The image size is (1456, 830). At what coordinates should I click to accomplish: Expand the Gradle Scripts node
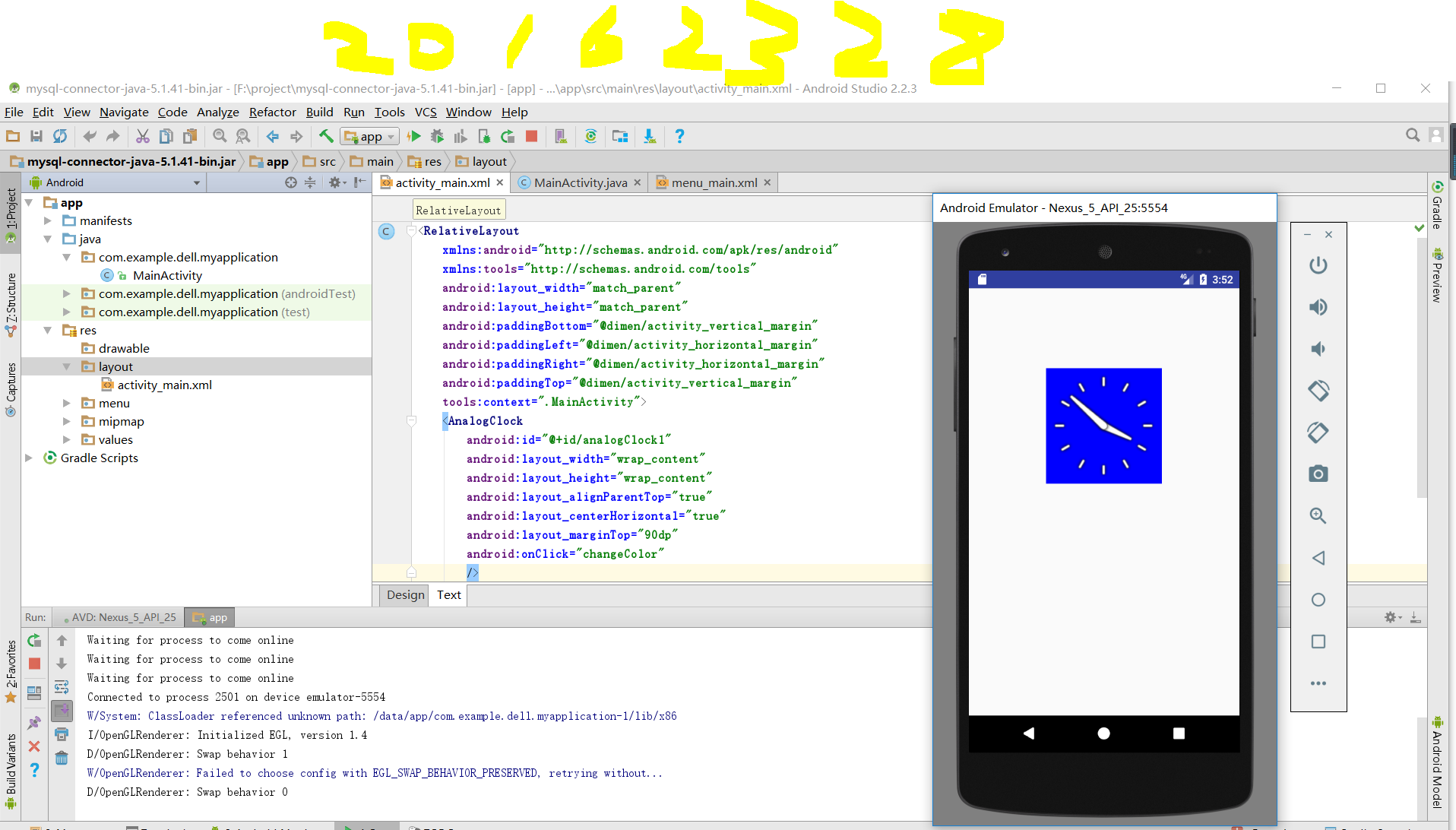(x=29, y=458)
